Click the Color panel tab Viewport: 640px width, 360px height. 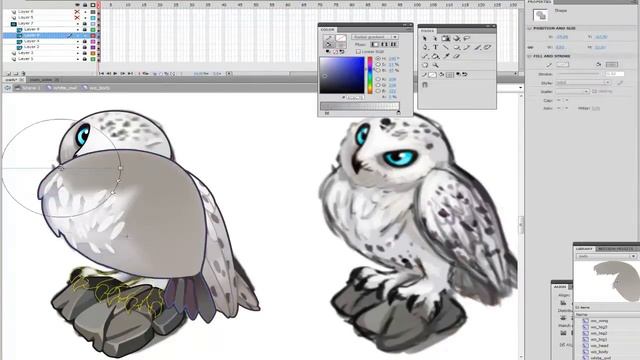click(x=327, y=30)
